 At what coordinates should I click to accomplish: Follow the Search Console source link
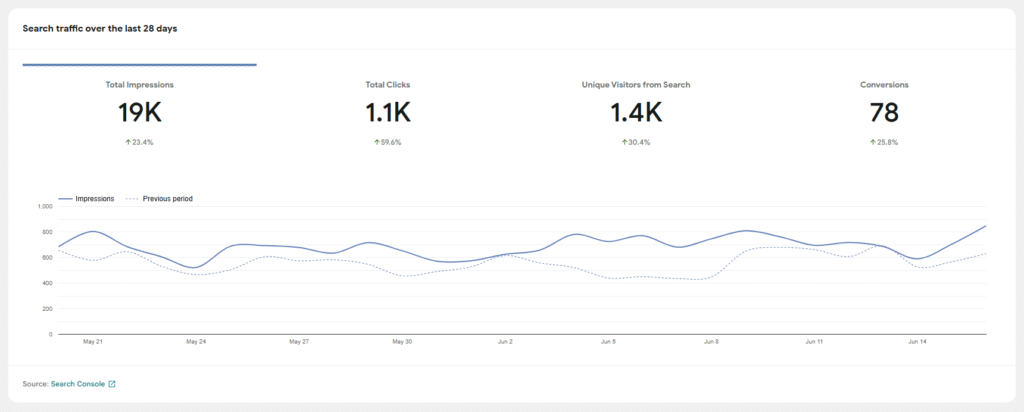[x=77, y=383]
